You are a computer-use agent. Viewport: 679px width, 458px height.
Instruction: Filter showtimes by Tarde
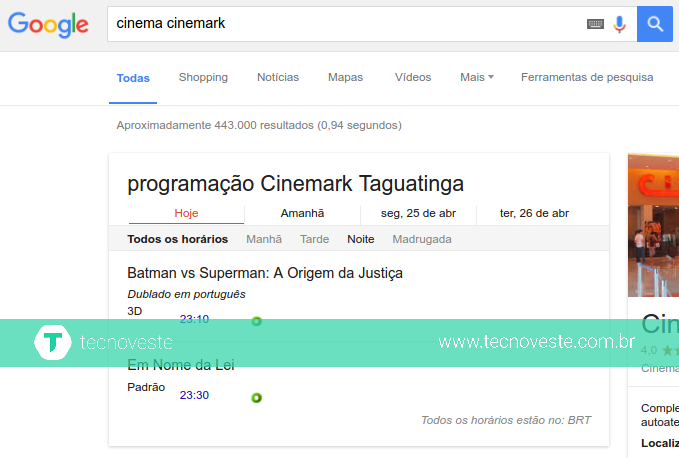[314, 239]
